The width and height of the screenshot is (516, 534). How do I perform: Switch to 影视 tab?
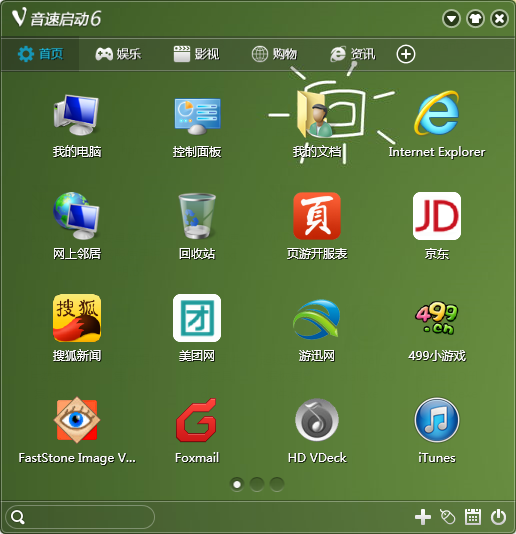point(197,54)
